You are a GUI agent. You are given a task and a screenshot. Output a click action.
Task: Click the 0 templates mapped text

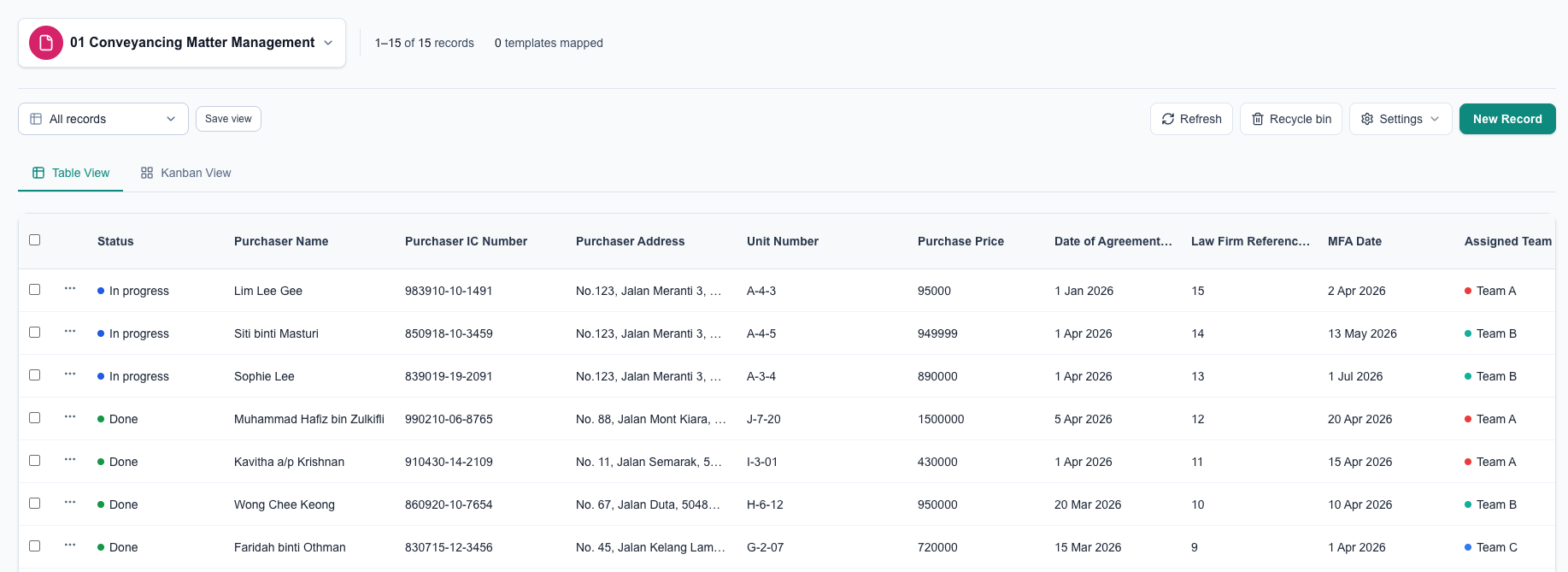(549, 43)
